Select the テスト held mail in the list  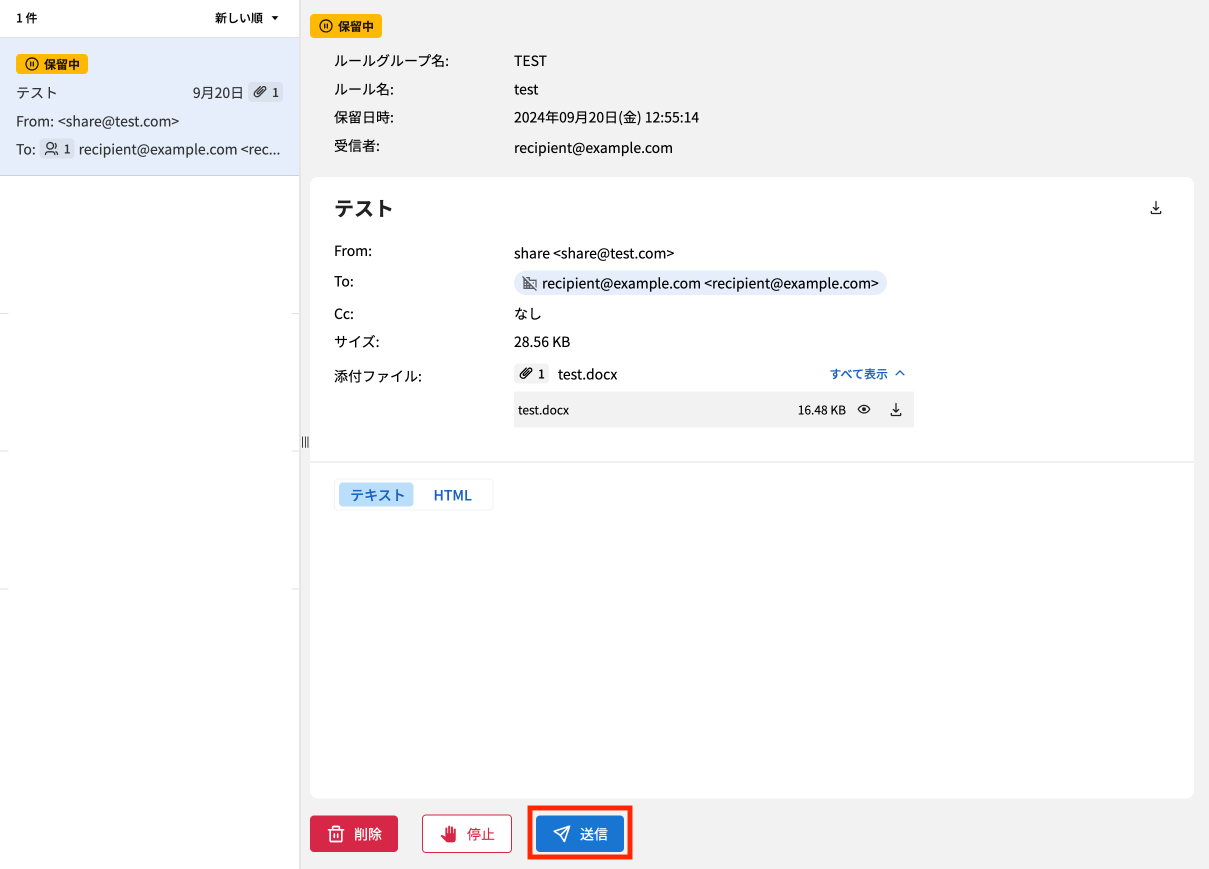[x=150, y=107]
